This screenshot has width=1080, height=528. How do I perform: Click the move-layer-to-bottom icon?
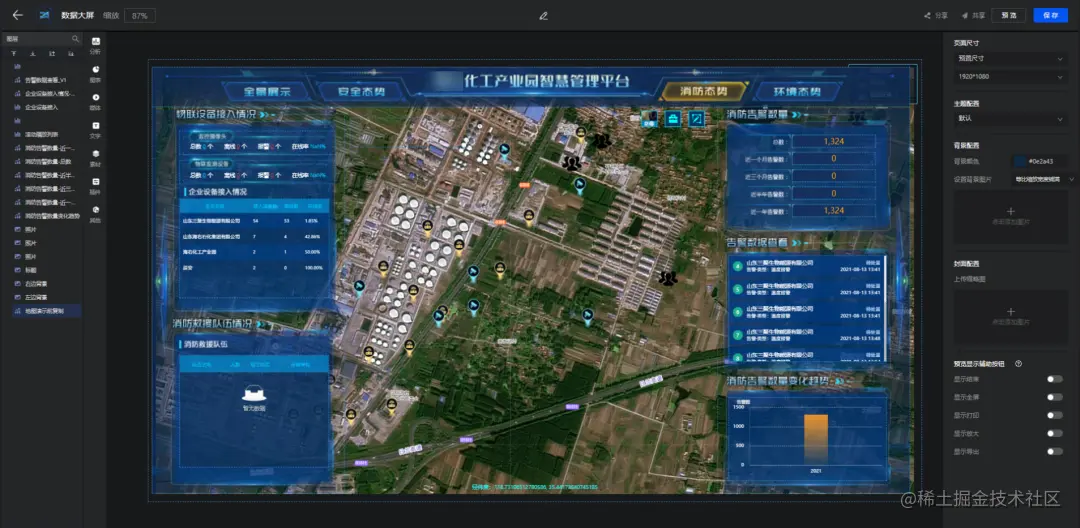pos(33,53)
